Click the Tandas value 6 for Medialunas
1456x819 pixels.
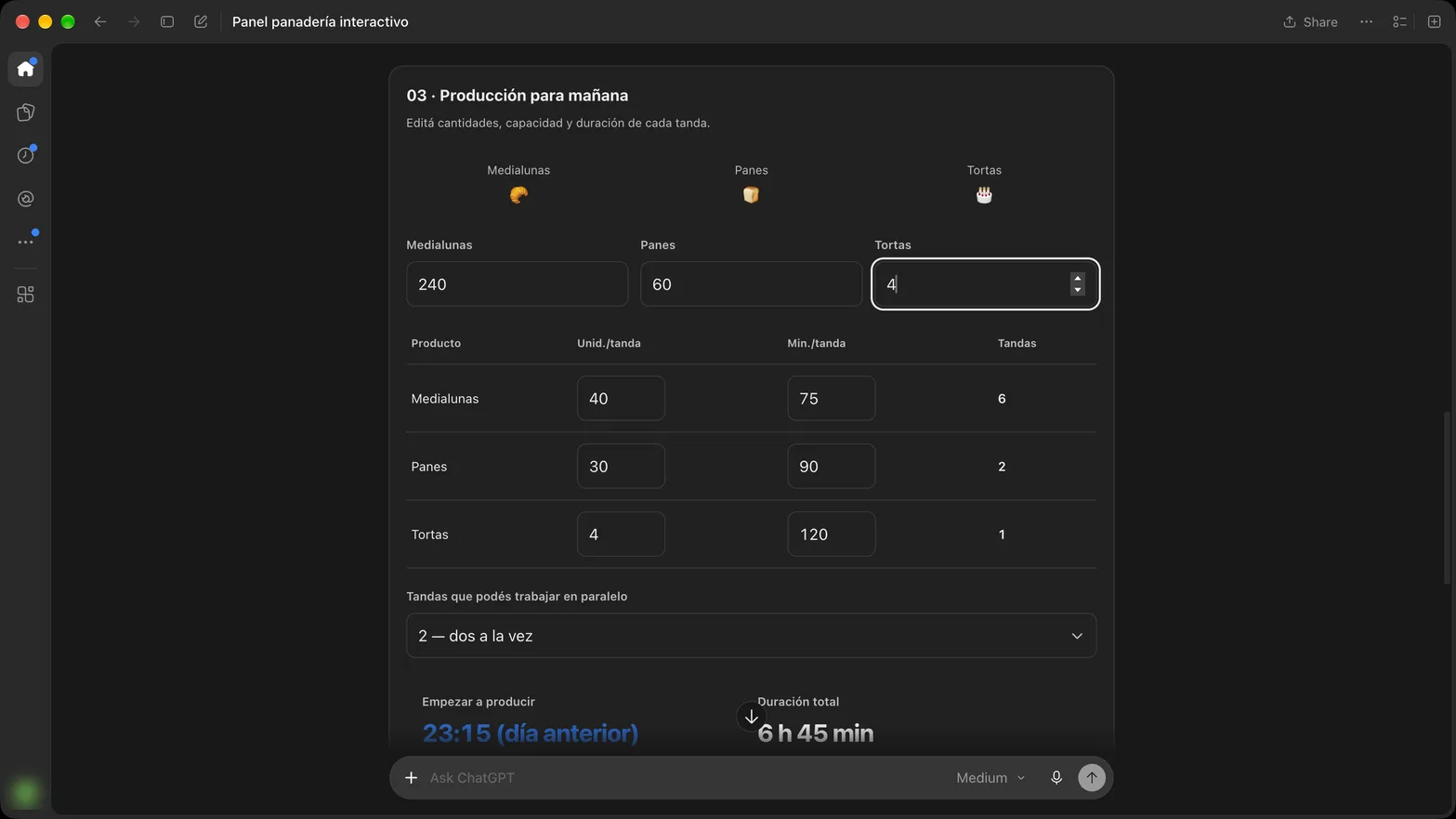click(x=1002, y=398)
